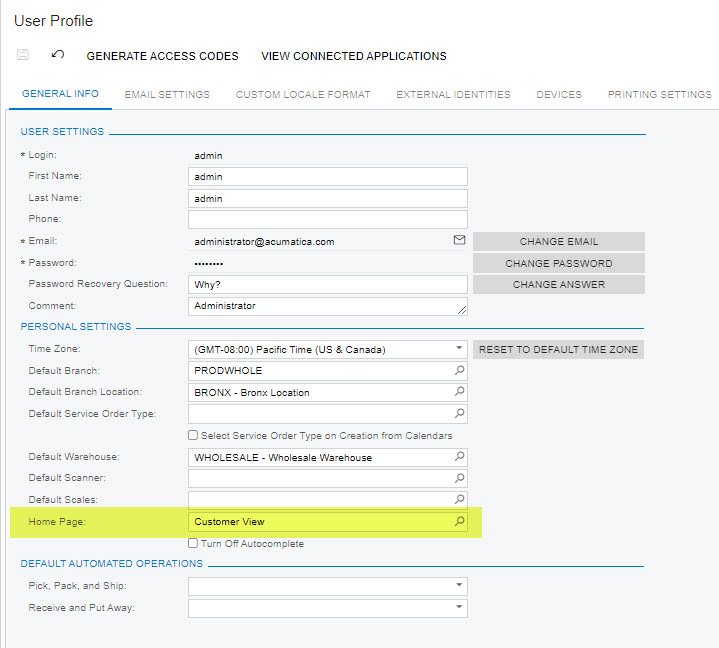Open lookup magnifier for Default Service Order Type

pyautogui.click(x=459, y=413)
